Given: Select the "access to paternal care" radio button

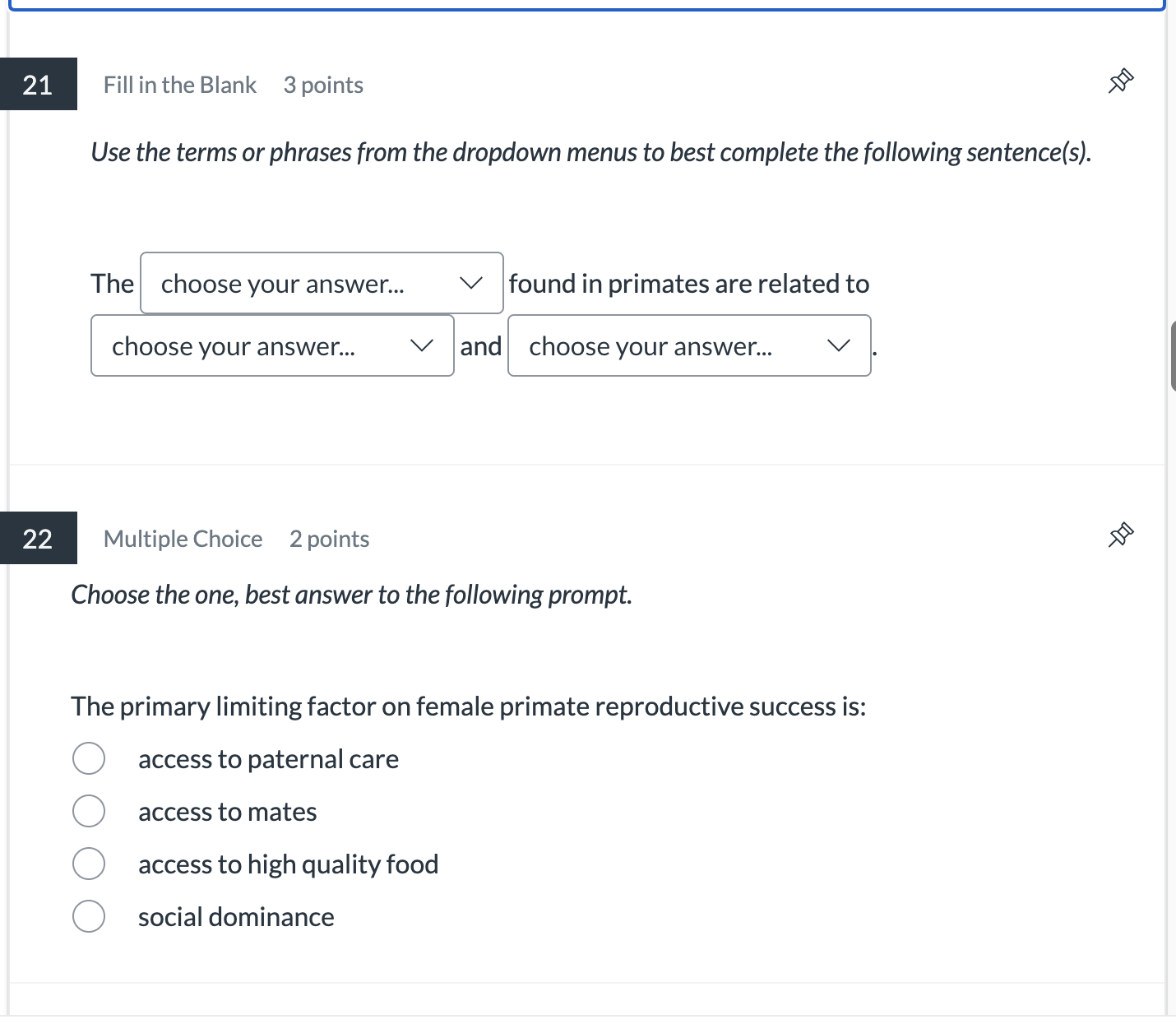Looking at the screenshot, I should point(89,758).
